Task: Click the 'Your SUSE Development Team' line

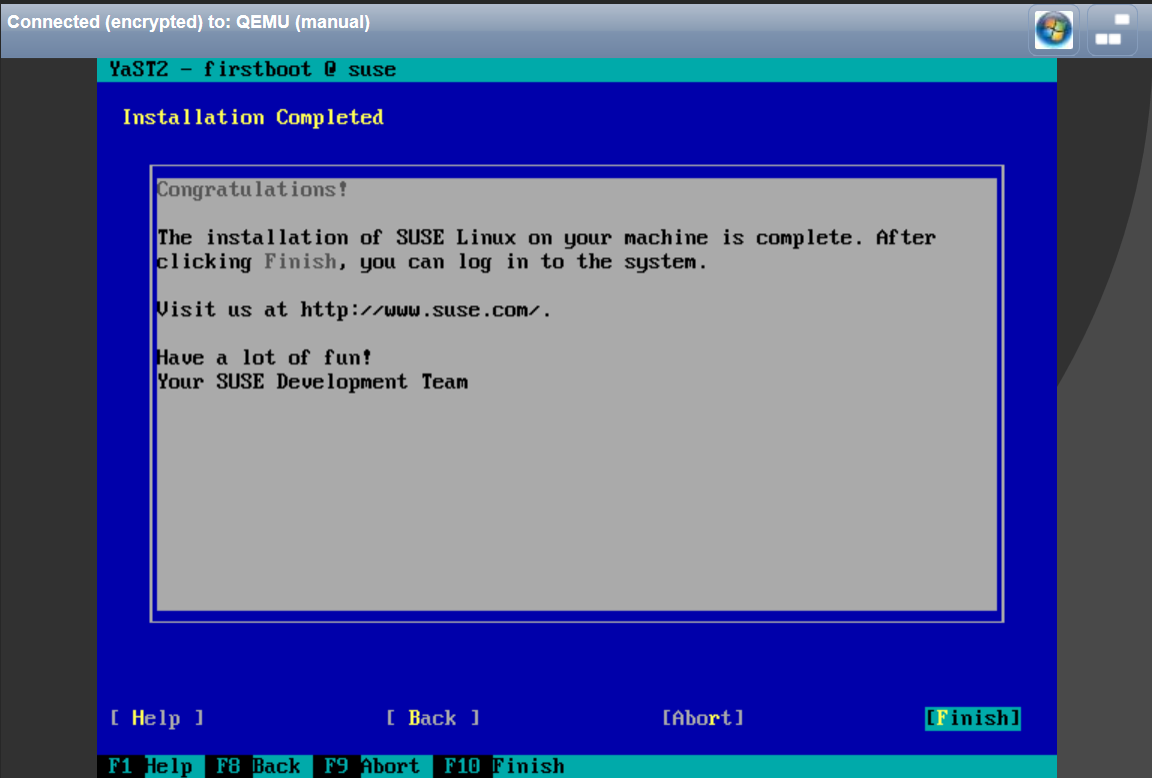Action: coord(312,382)
